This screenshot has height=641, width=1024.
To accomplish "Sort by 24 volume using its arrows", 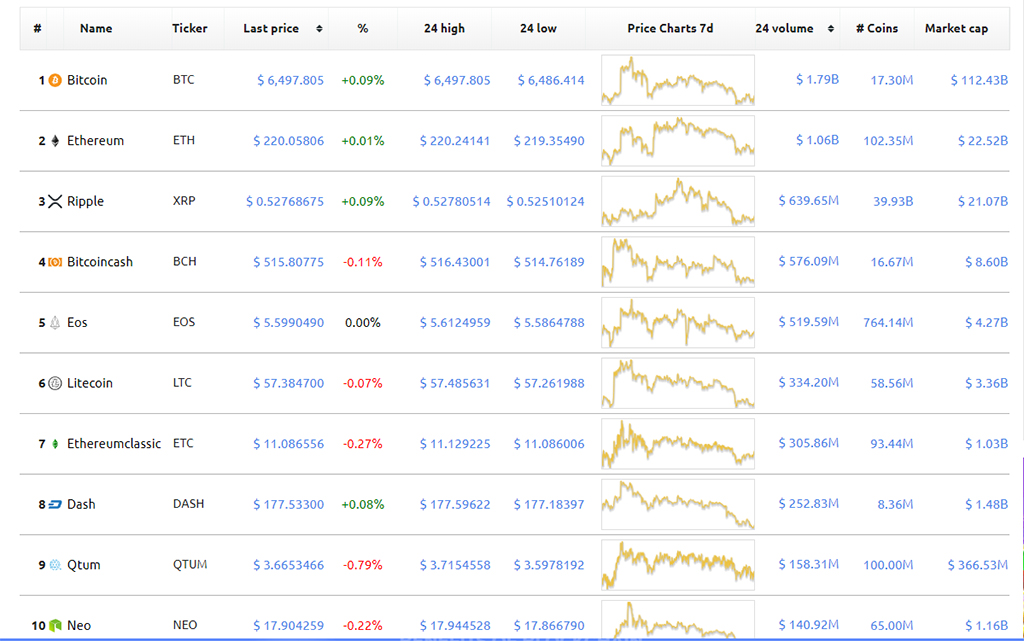I will tap(831, 29).
